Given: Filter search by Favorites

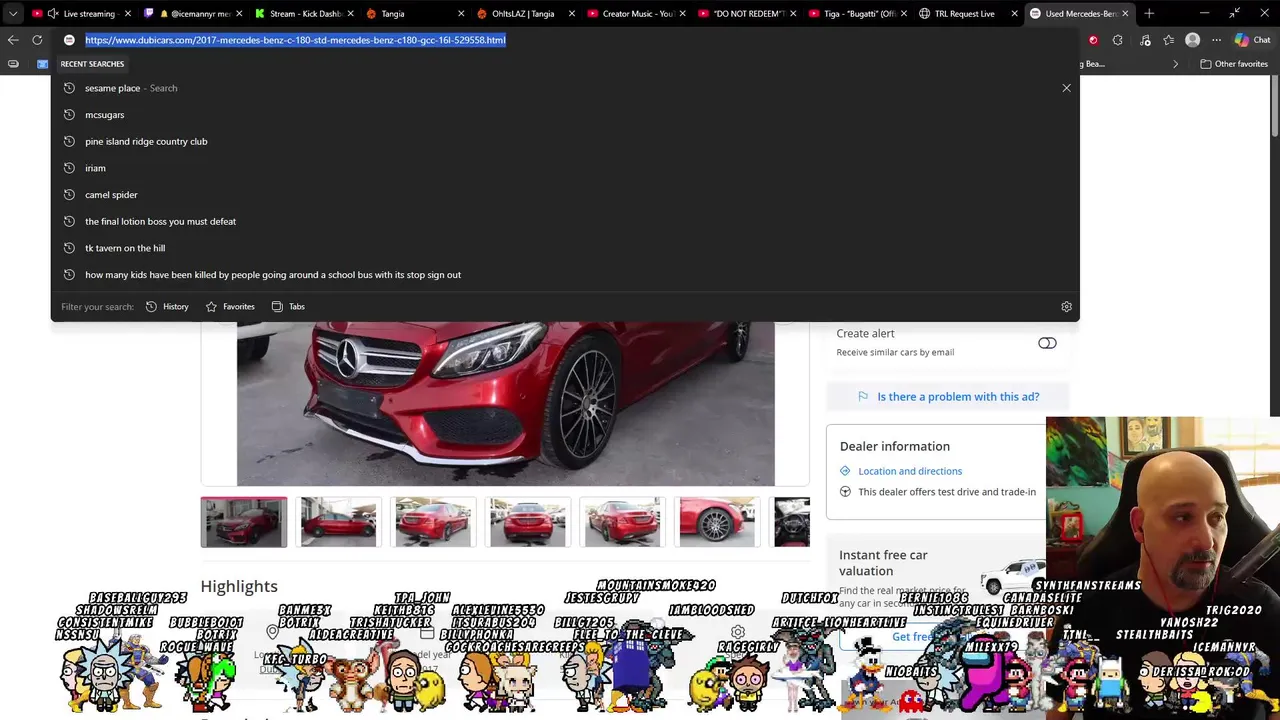Looking at the screenshot, I should point(230,307).
